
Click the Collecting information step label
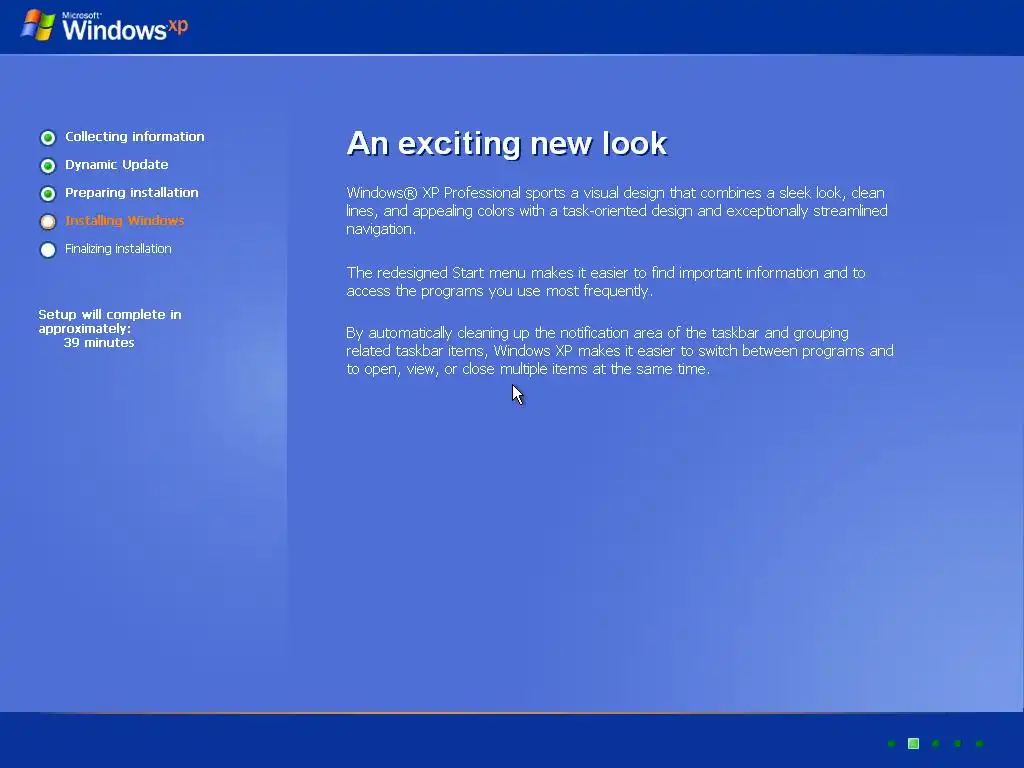[x=135, y=136]
